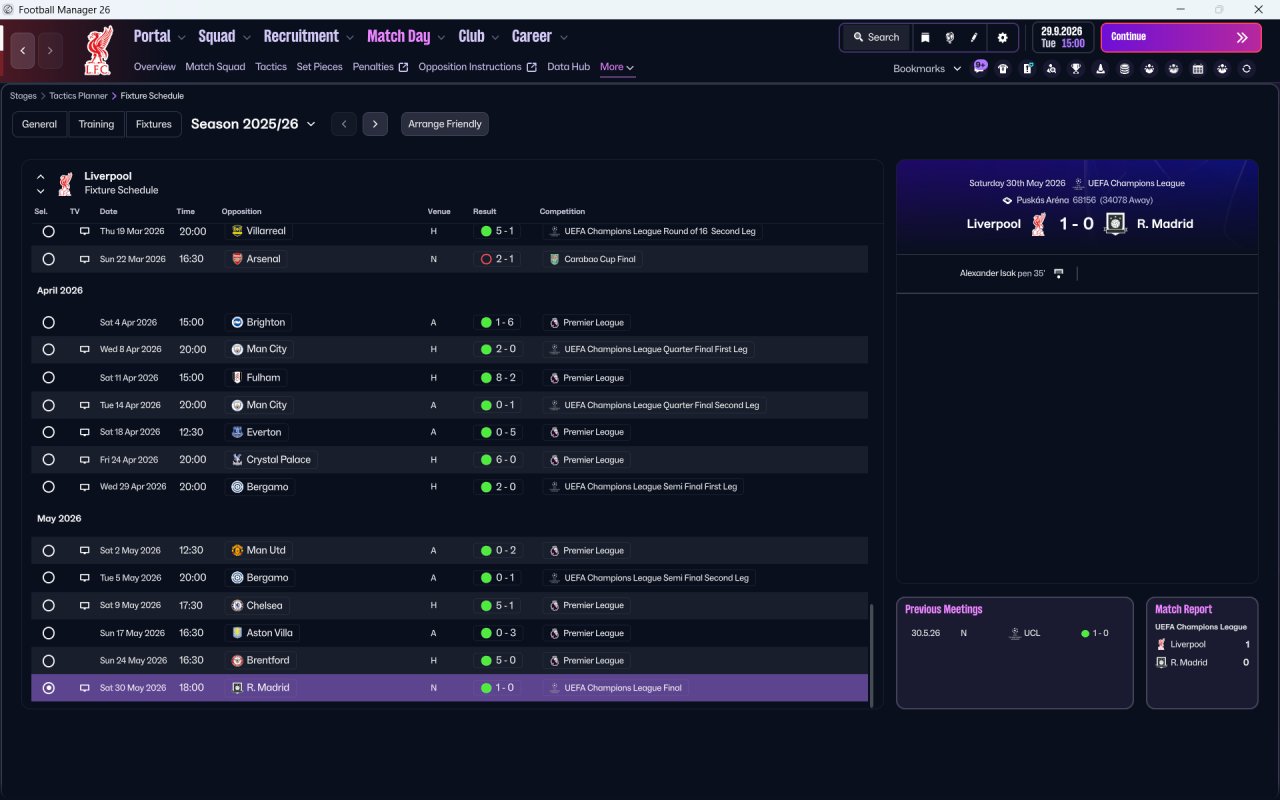The height and width of the screenshot is (800, 1280).
Task: Click the R. Madrid badge in match summary
Action: pos(1115,224)
